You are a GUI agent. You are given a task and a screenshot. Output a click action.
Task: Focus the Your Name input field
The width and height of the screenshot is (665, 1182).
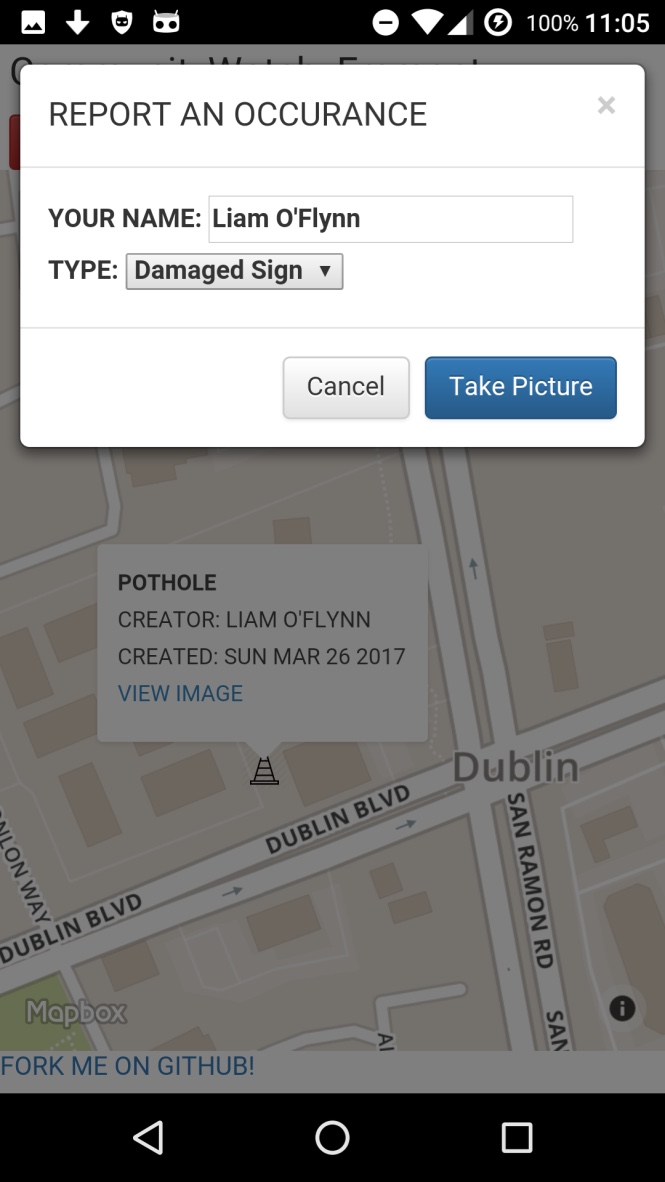pyautogui.click(x=391, y=219)
